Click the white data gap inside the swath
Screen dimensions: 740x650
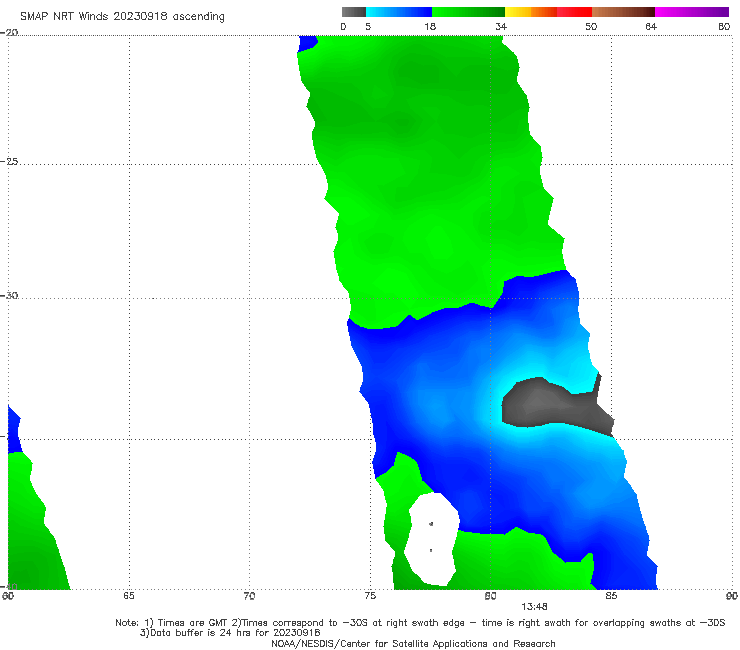(433, 538)
